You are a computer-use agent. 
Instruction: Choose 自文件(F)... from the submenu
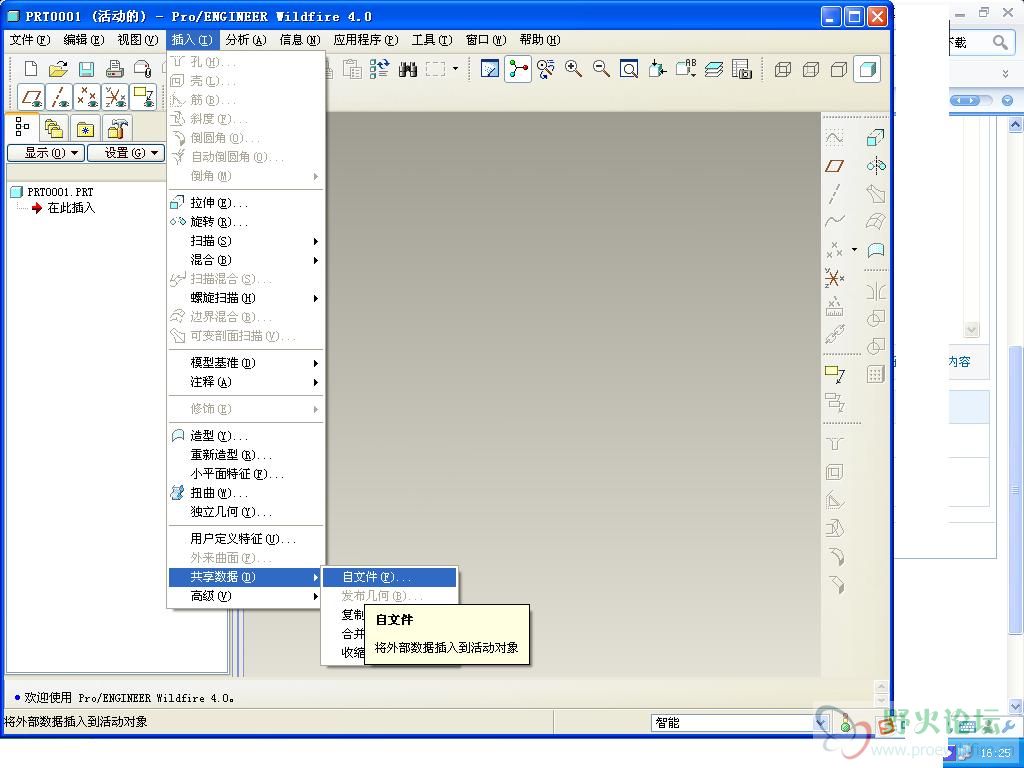390,577
